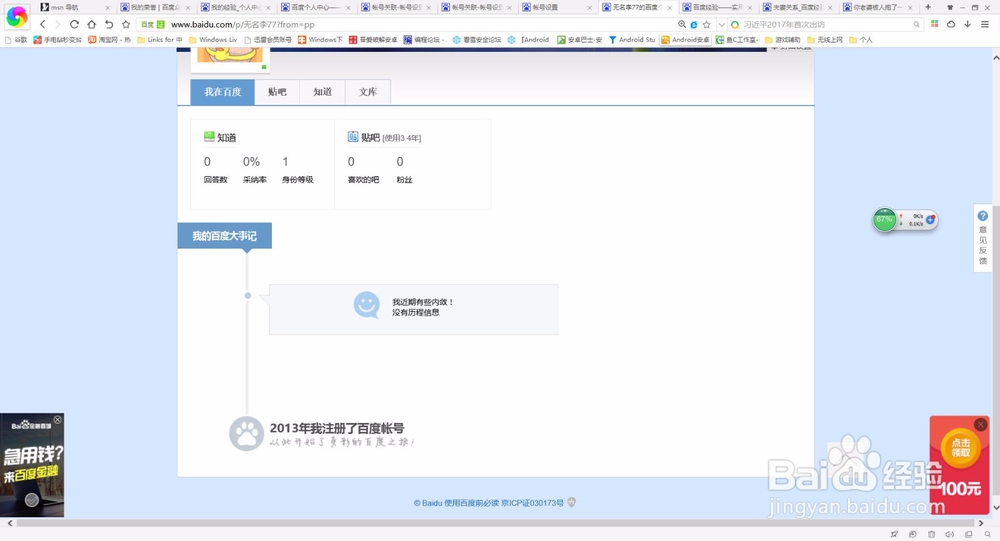
Task: Close the red 100元 coupon ad
Action: (981, 424)
